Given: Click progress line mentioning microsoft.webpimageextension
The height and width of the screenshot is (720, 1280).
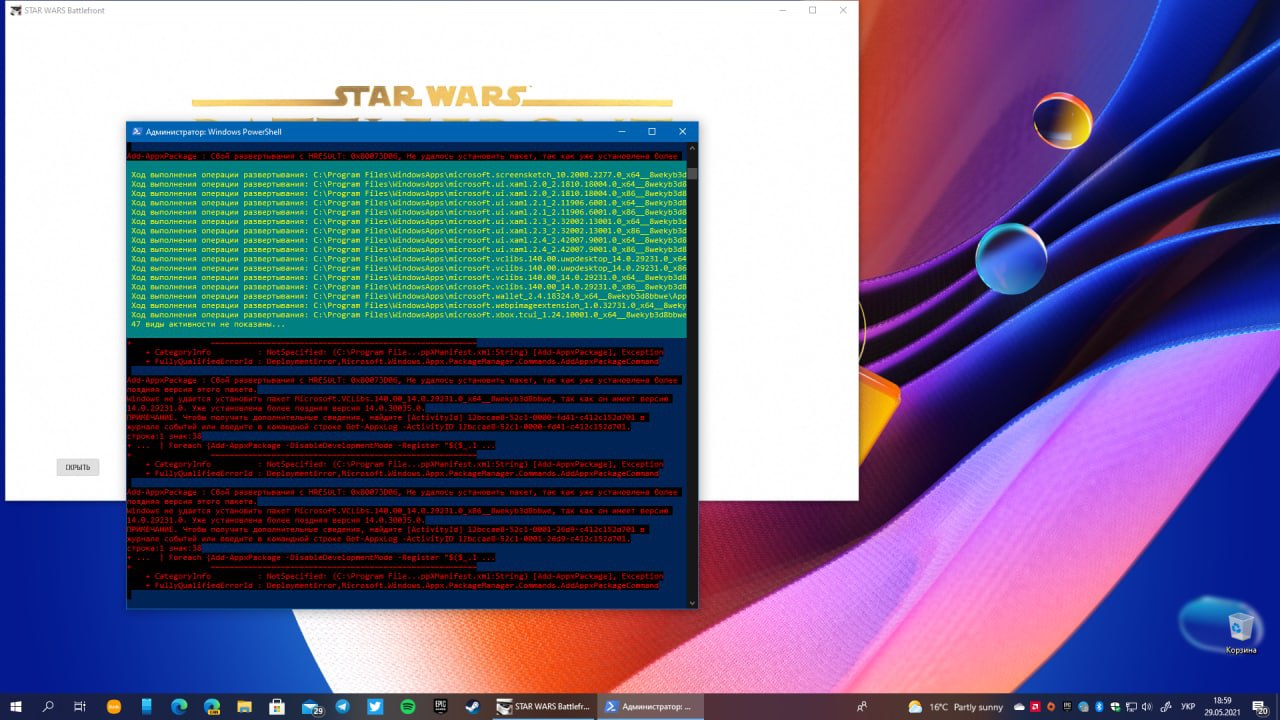Looking at the screenshot, I should (x=409, y=306).
